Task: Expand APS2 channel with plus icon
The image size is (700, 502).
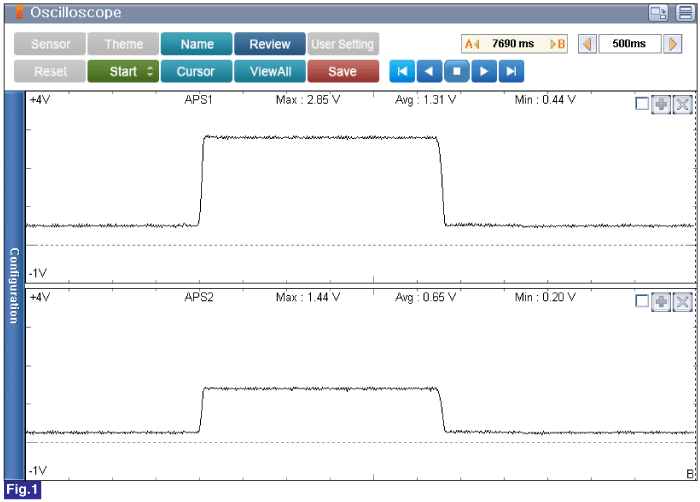Action: 661,302
